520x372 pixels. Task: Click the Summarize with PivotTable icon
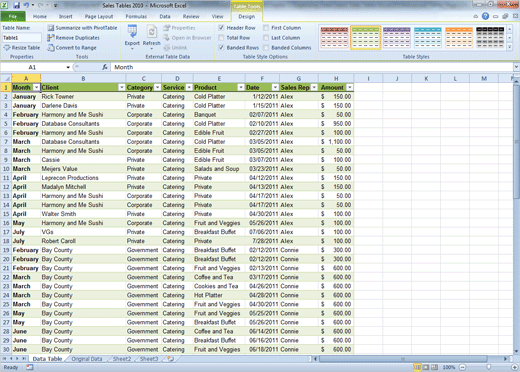(x=51, y=28)
